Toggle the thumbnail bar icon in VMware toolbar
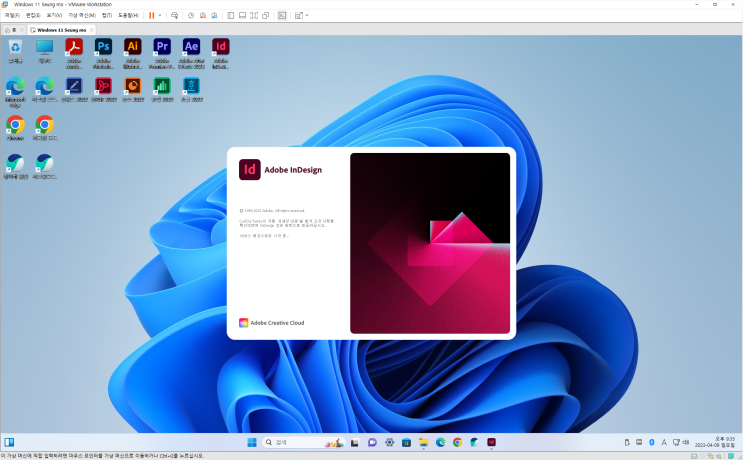This screenshot has width=743, height=460. 242,16
